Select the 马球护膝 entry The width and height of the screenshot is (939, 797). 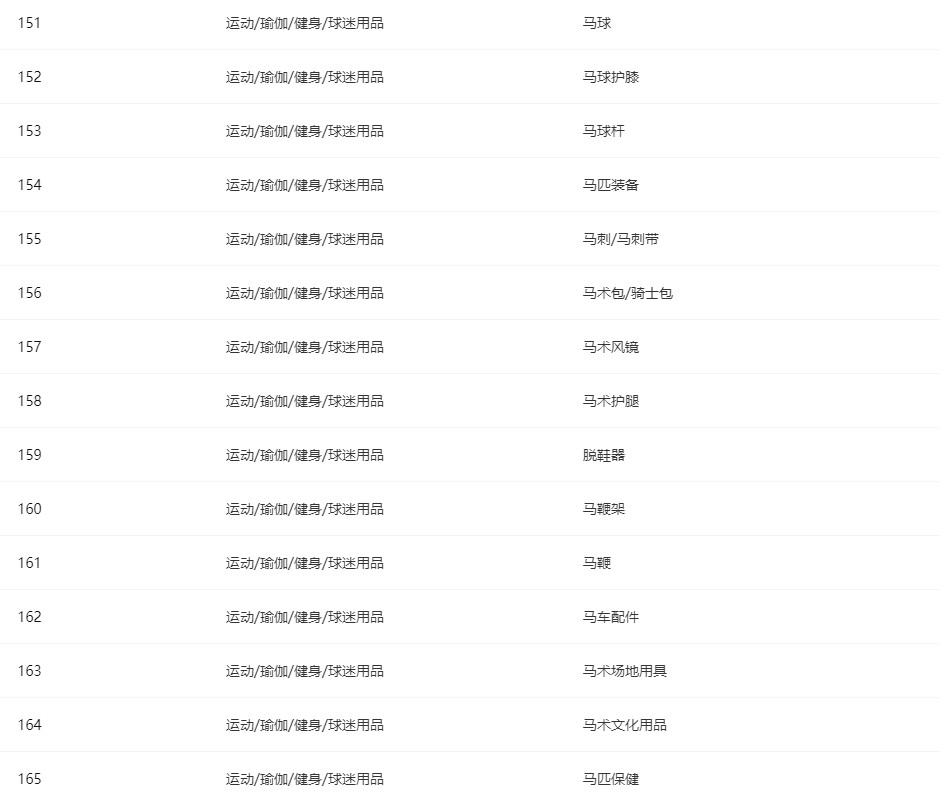tap(611, 77)
